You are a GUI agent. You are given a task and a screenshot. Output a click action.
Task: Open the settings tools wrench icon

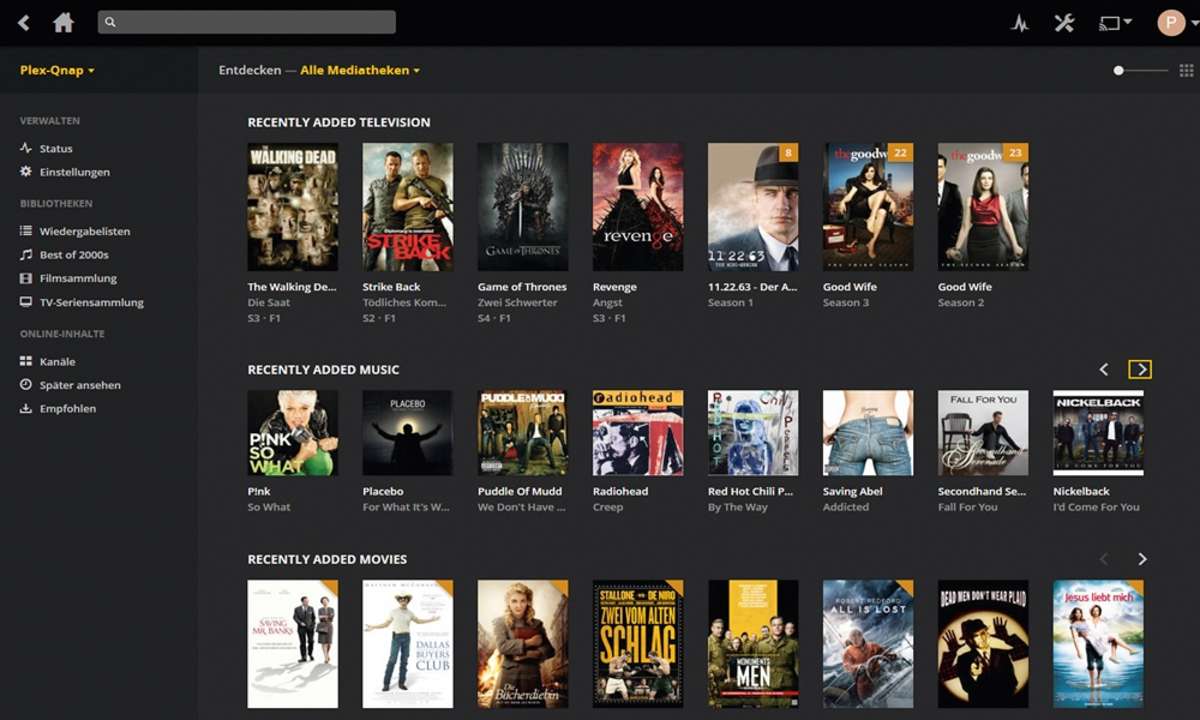[x=1064, y=22]
